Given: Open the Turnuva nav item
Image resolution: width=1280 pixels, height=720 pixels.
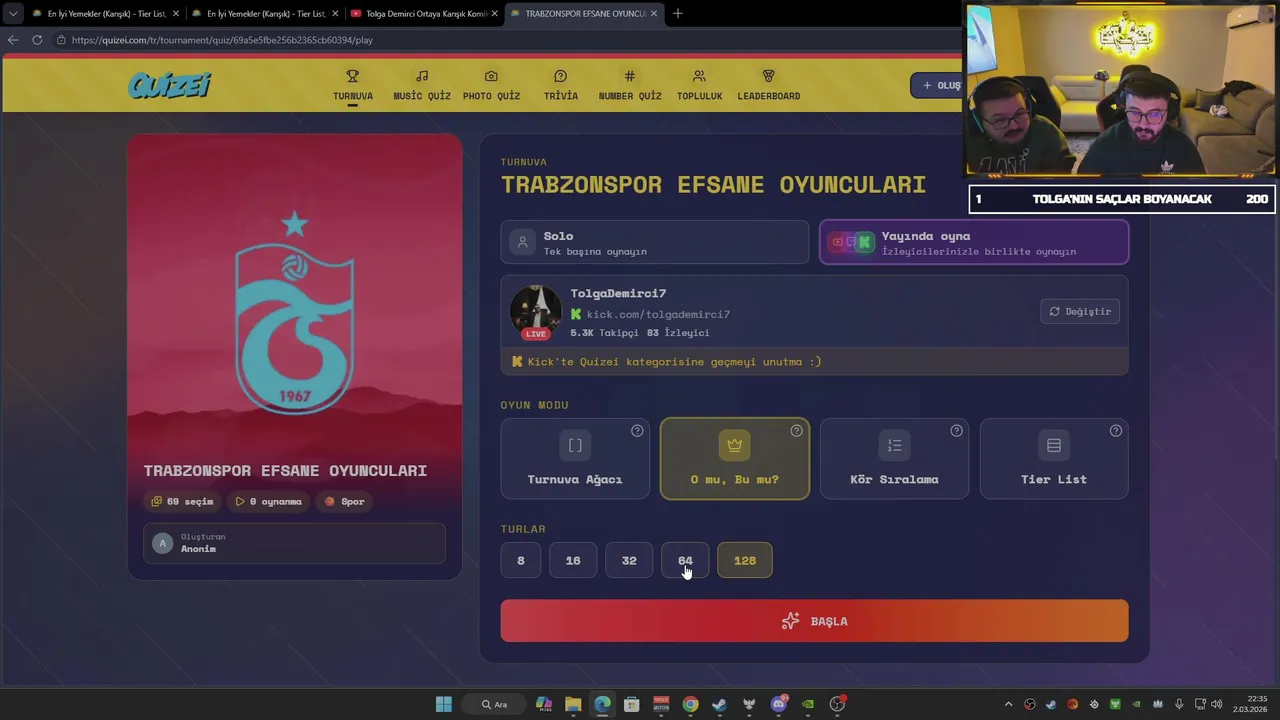Looking at the screenshot, I should point(353,85).
